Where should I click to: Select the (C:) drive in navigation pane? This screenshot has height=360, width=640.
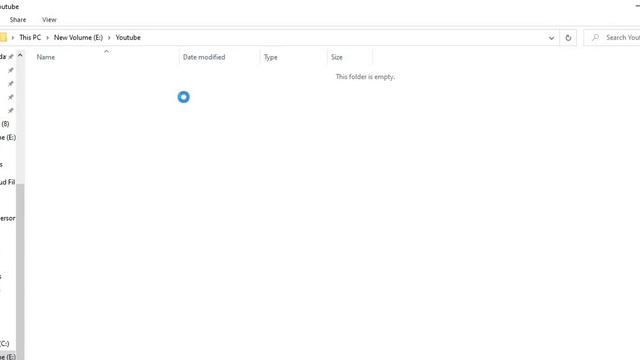tap(4, 343)
